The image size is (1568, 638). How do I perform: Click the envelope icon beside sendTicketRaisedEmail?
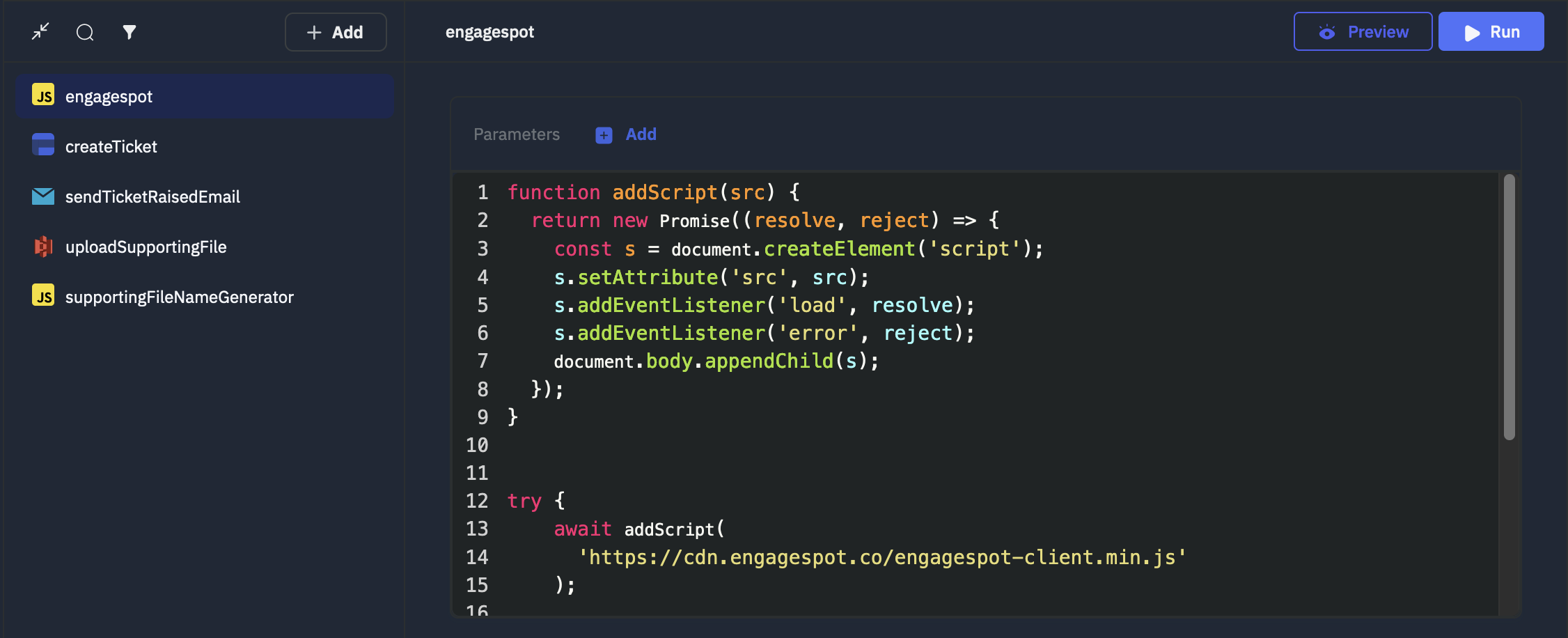point(43,196)
